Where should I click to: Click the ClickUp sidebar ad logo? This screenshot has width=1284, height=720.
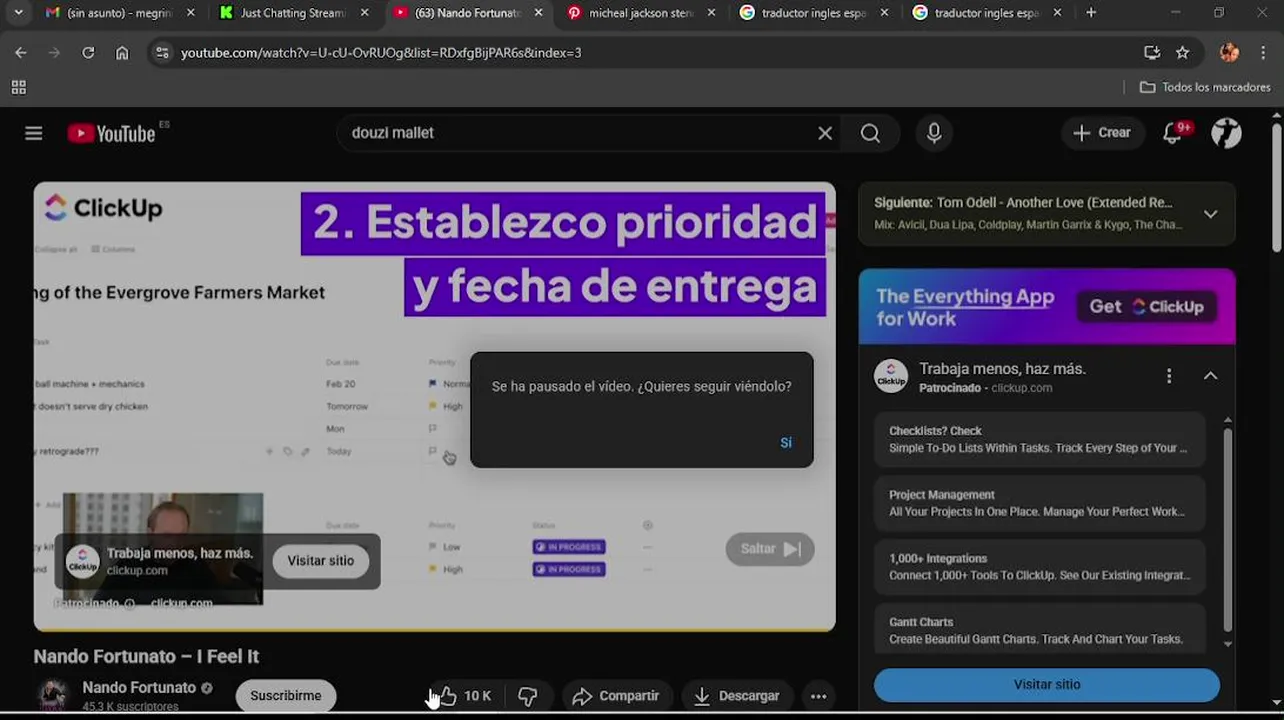tap(891, 376)
